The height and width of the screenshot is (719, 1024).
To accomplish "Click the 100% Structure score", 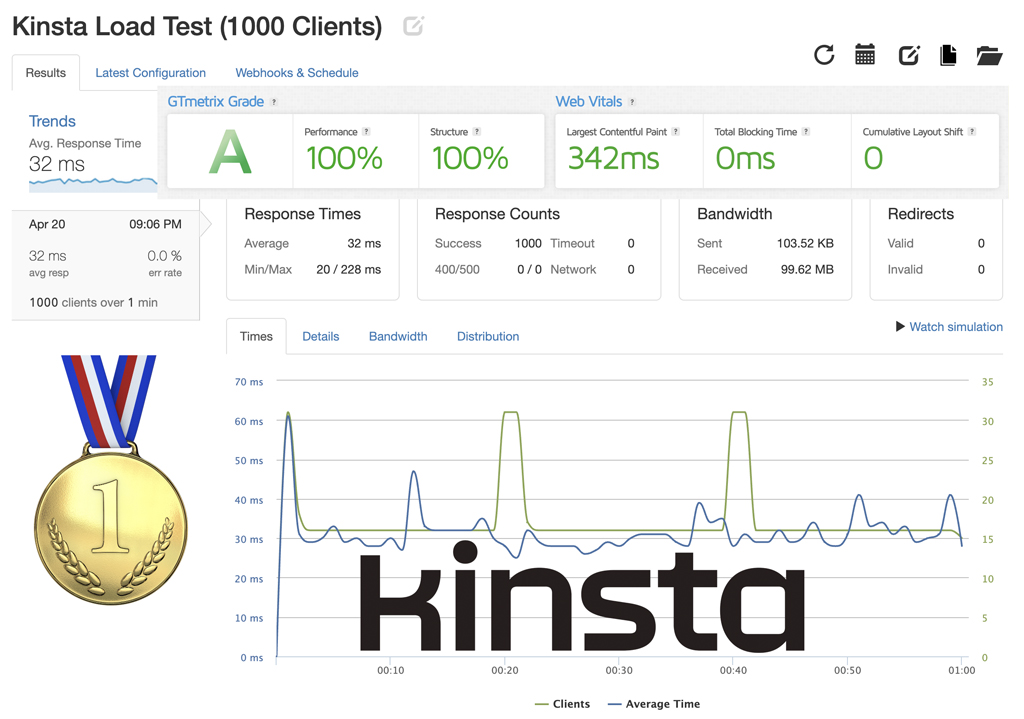I will (470, 158).
